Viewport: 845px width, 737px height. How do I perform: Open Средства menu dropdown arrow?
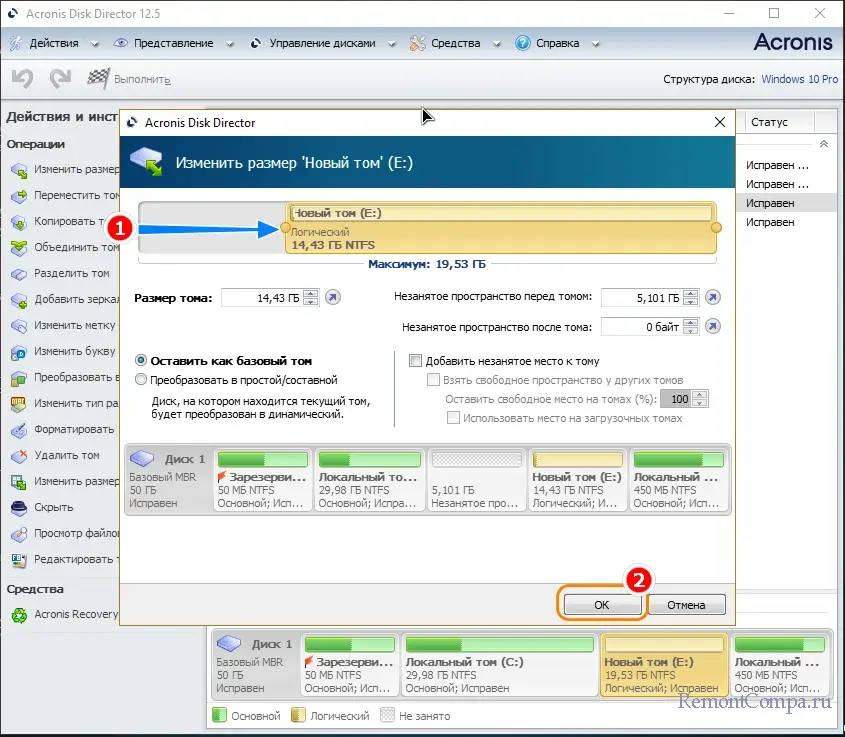[496, 44]
